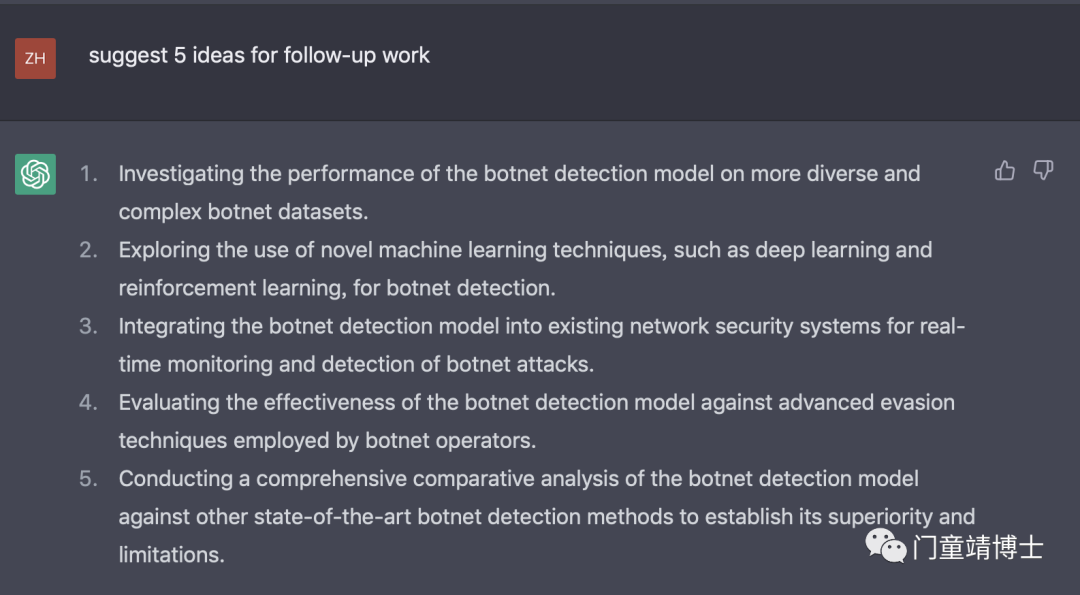The width and height of the screenshot is (1080, 595).
Task: Click list number "3." marker
Action: 88,326
